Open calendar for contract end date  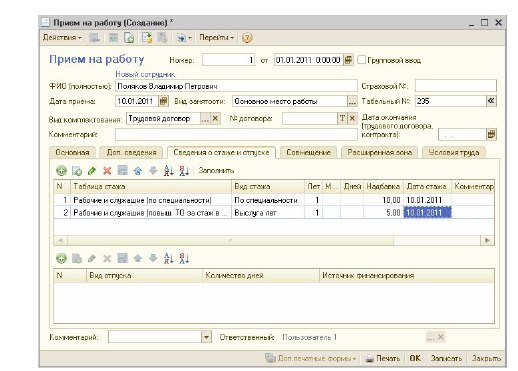[x=491, y=134]
